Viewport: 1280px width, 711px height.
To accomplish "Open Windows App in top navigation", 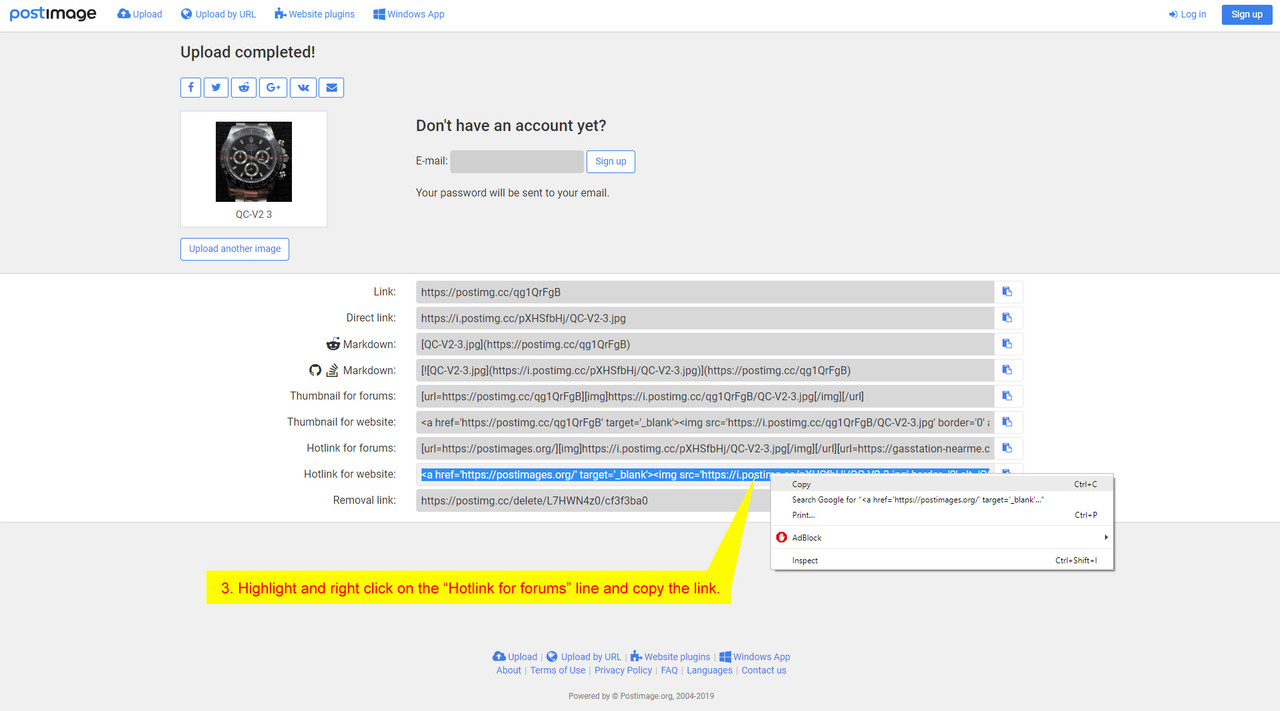I will pyautogui.click(x=409, y=14).
